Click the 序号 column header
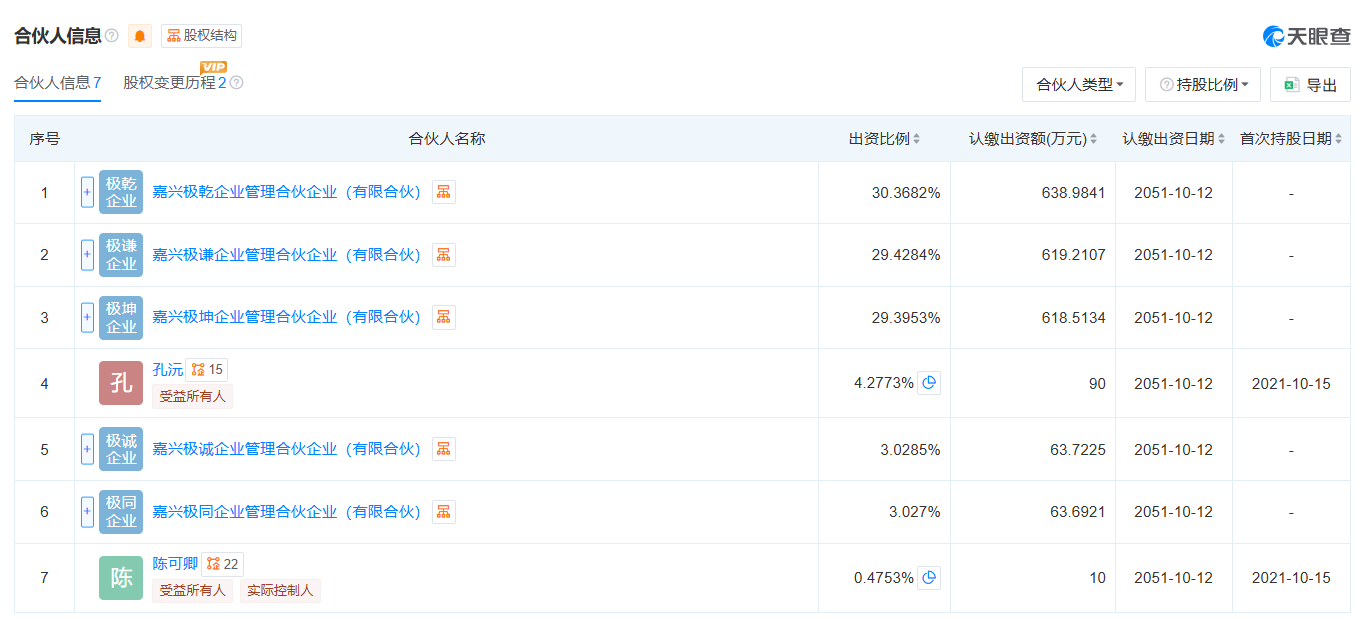Viewport: 1361px width, 619px height. [x=44, y=139]
